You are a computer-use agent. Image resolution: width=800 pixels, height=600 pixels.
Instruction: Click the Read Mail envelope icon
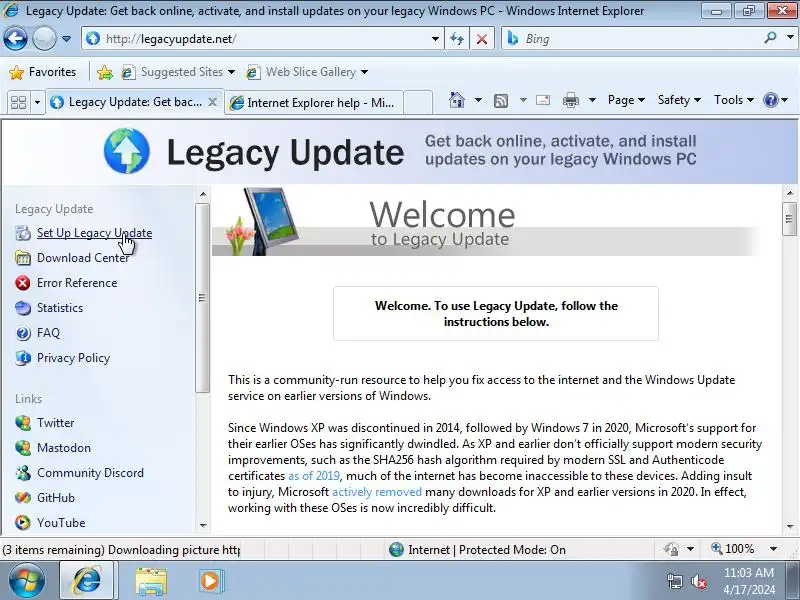543,100
